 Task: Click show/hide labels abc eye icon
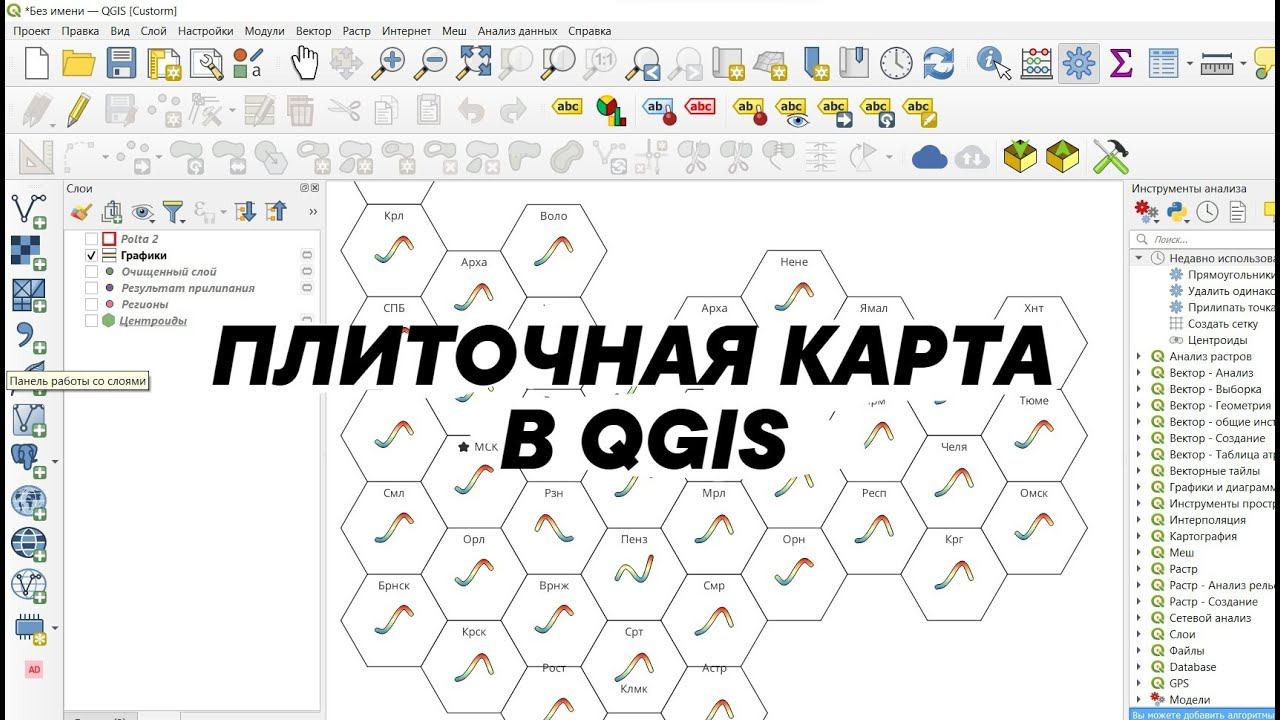(x=792, y=110)
